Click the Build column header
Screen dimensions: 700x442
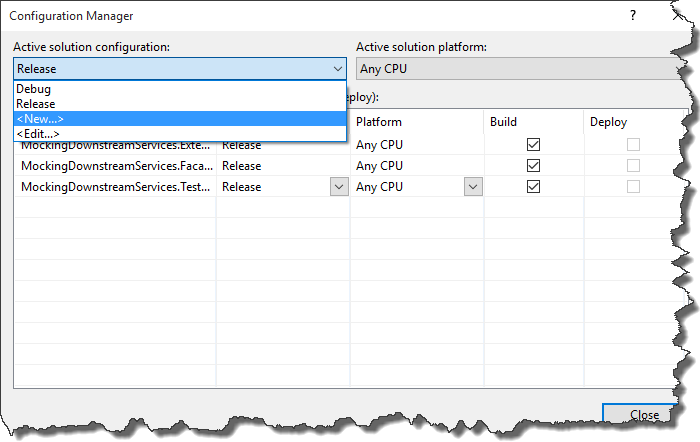pos(533,122)
